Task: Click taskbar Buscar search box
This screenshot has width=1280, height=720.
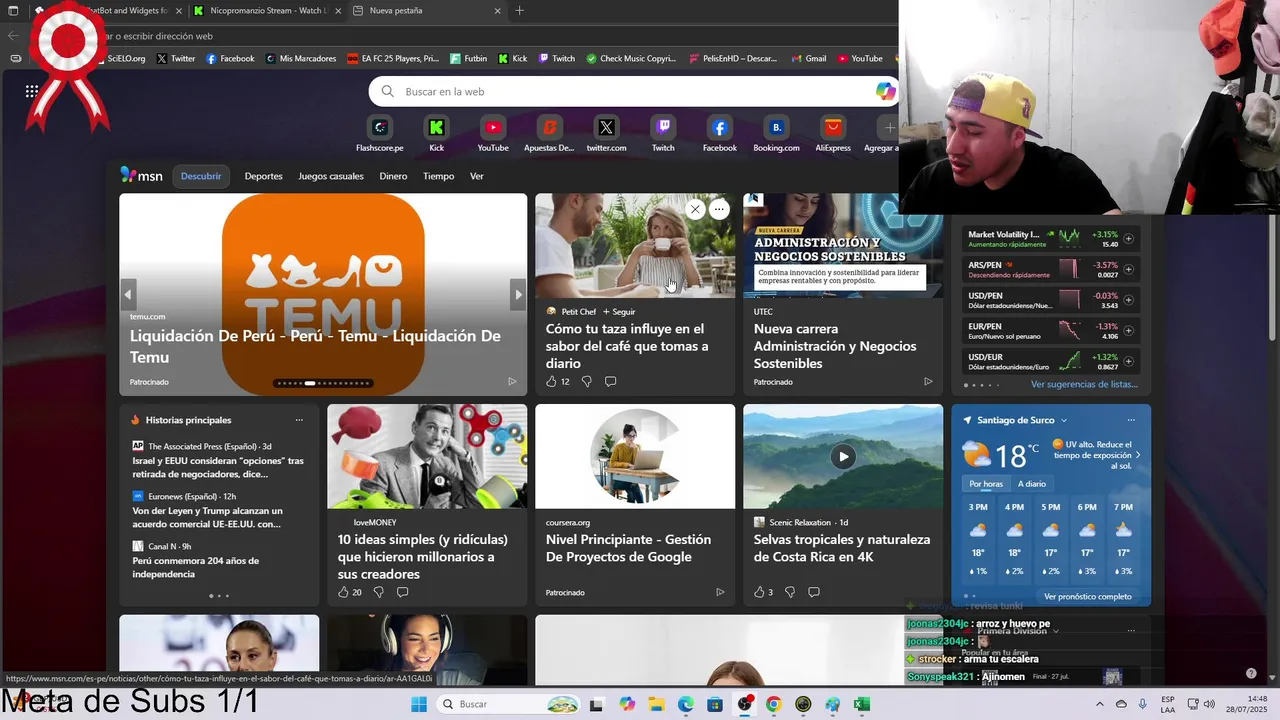Action: point(510,704)
